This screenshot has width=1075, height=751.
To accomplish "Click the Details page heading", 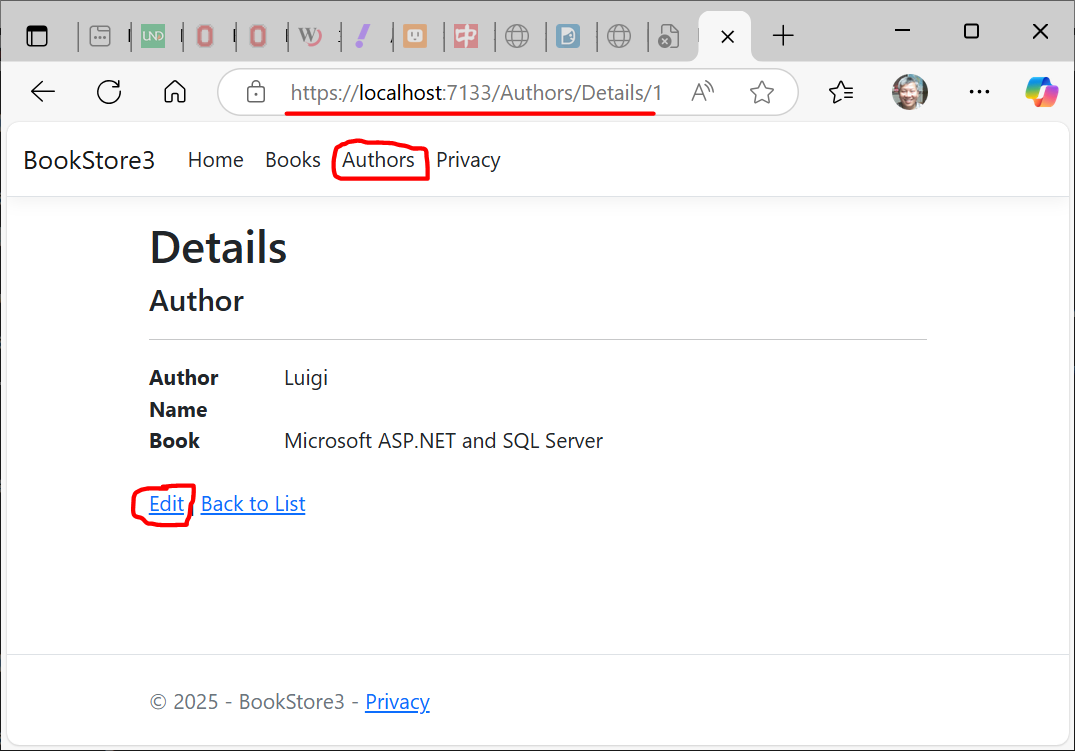I will [218, 248].
